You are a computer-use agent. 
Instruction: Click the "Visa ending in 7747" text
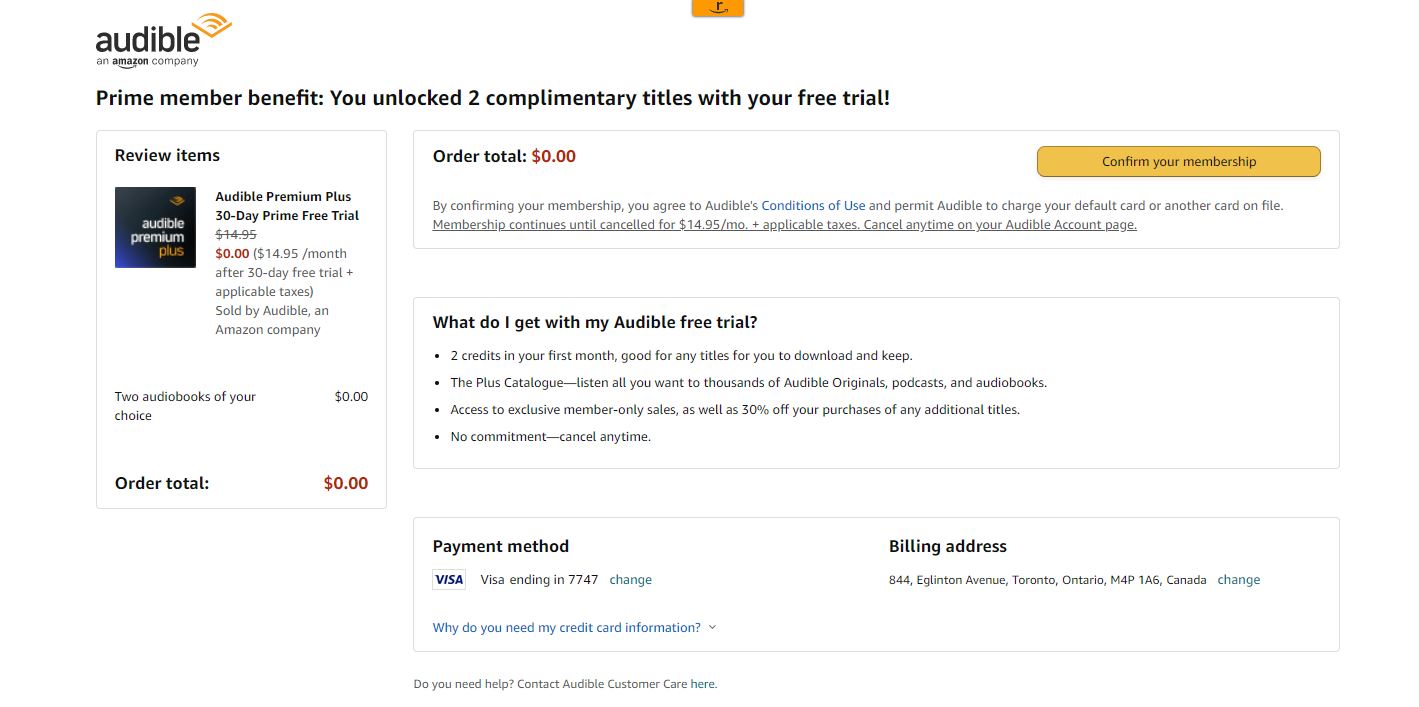point(539,580)
